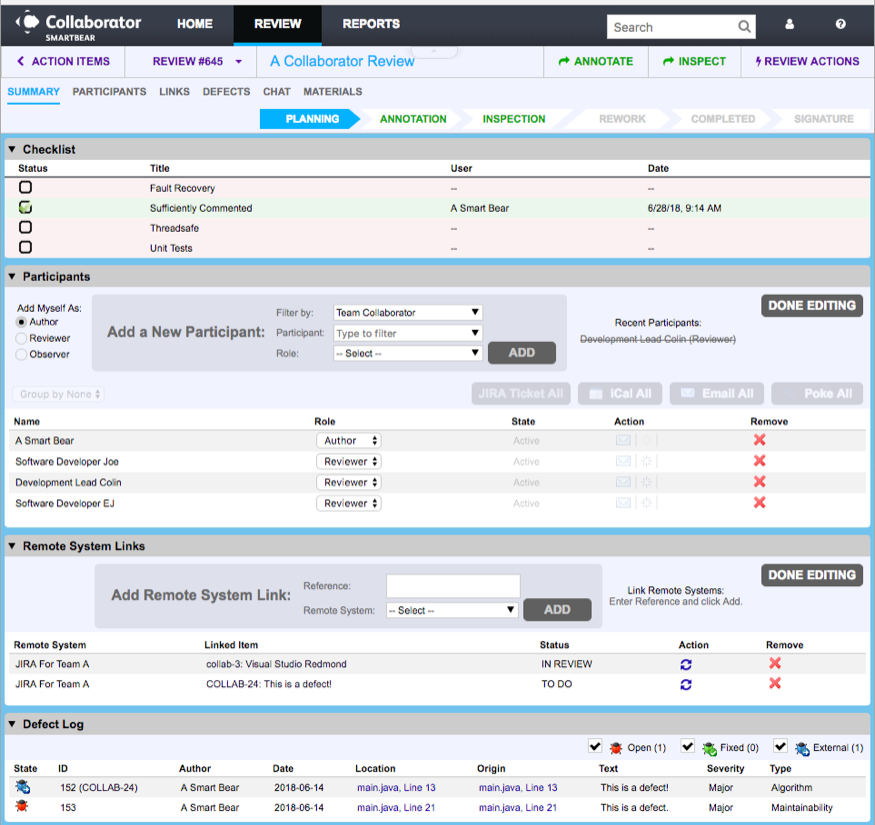This screenshot has height=825, width=875.
Task: Collapse the Defect Log section
Action: [12, 724]
